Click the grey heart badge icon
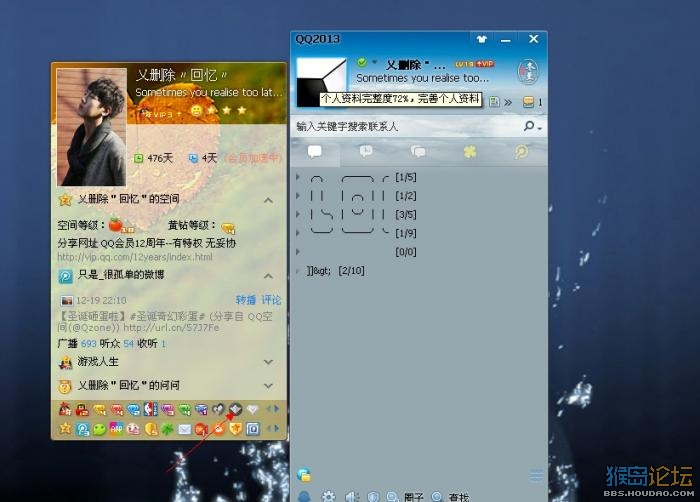This screenshot has height=502, width=700. pyautogui.click(x=218, y=409)
